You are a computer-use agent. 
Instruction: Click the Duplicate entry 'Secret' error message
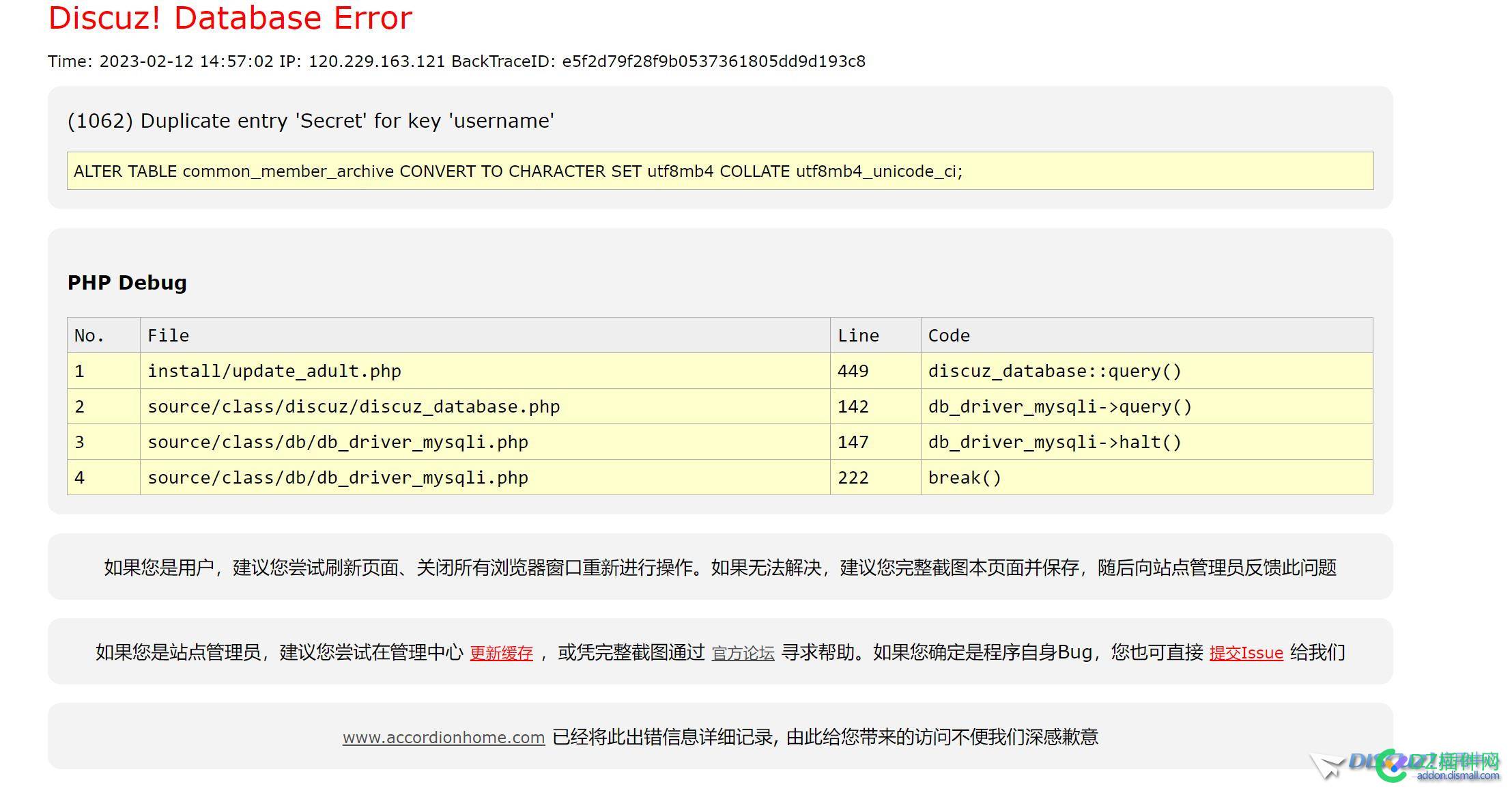point(311,121)
